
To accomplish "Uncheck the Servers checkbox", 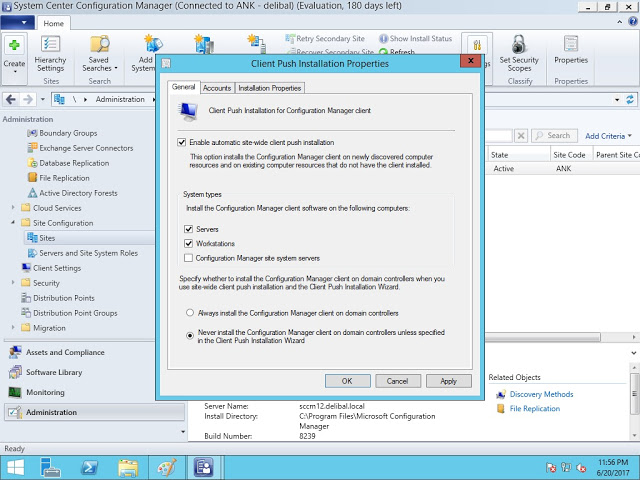I will click(188, 229).
